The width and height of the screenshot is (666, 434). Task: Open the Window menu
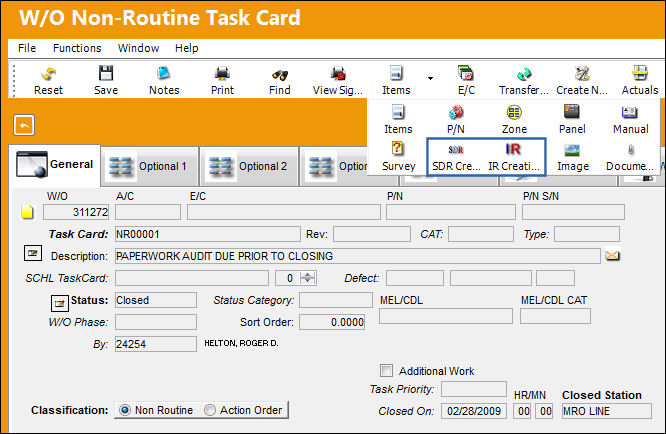(x=138, y=48)
